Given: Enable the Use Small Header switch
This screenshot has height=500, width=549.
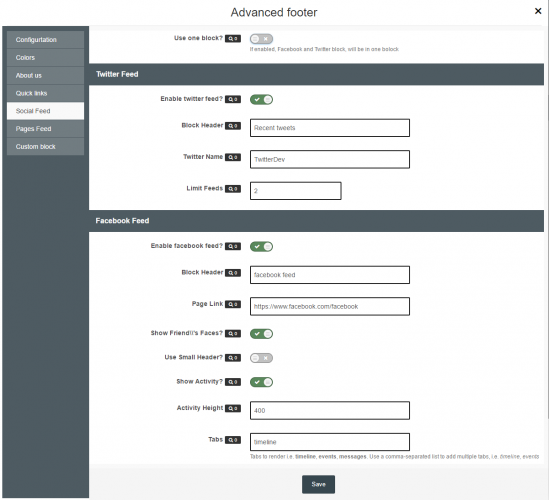Looking at the screenshot, I should (x=261, y=358).
